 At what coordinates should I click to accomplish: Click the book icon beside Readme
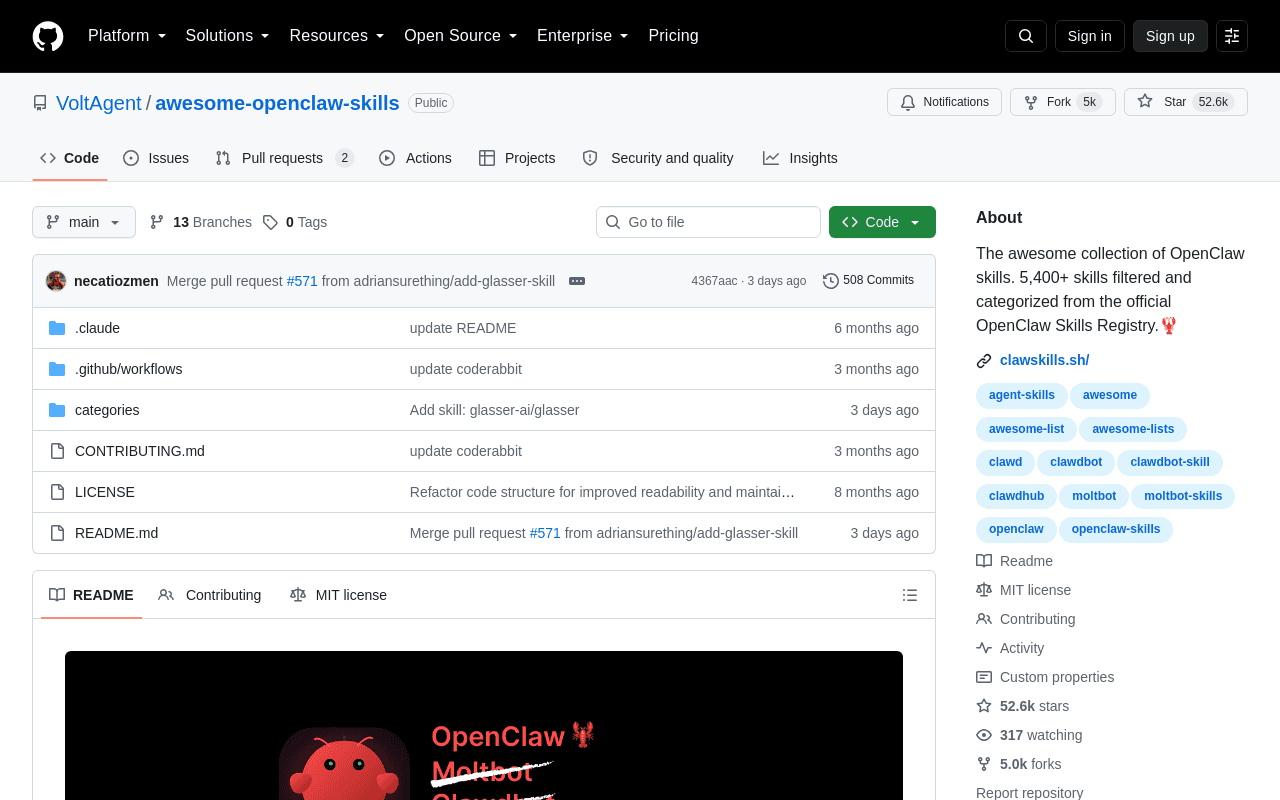tap(984, 561)
